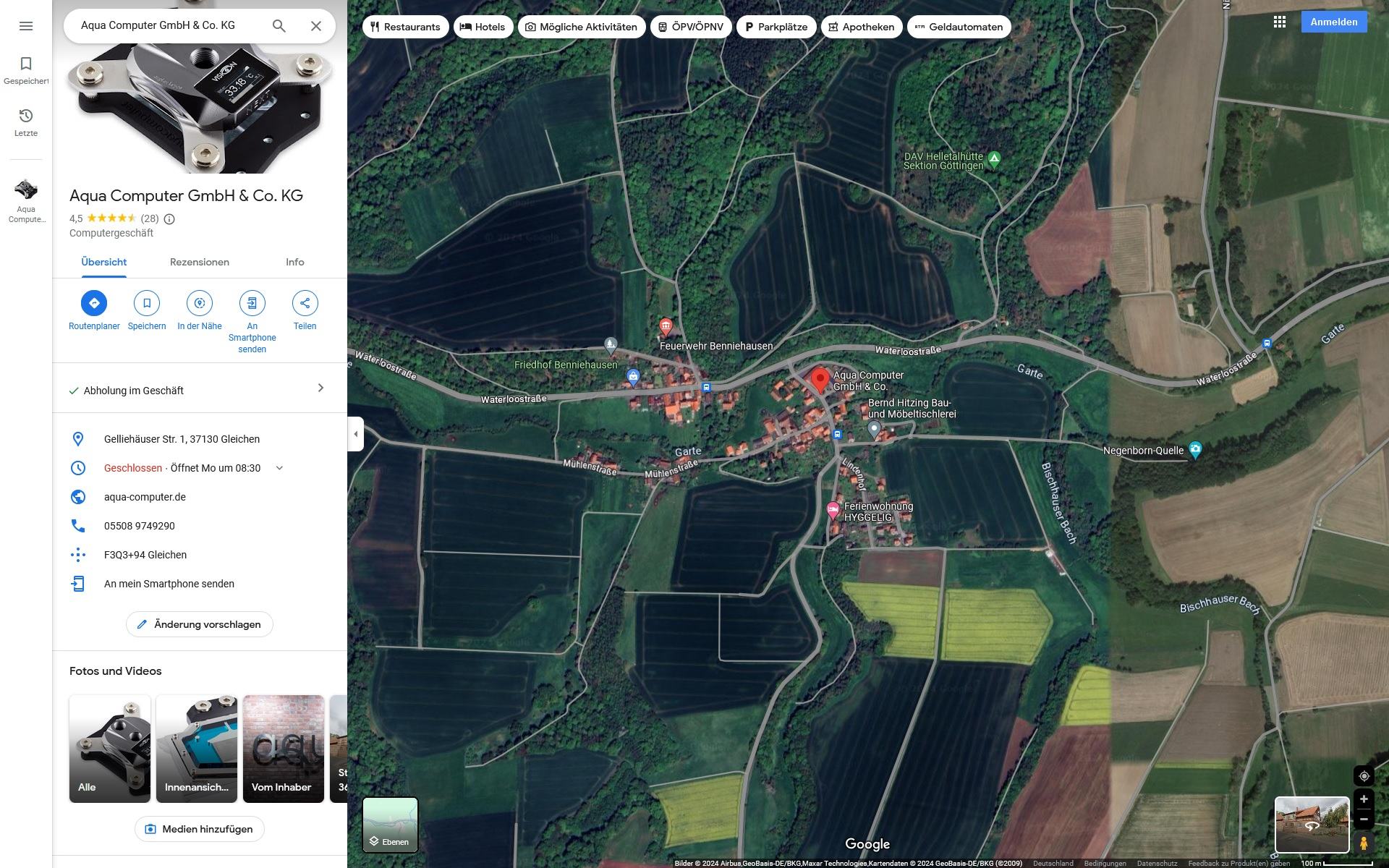
Task: Open Street View preview thumbnail
Action: point(1312,825)
